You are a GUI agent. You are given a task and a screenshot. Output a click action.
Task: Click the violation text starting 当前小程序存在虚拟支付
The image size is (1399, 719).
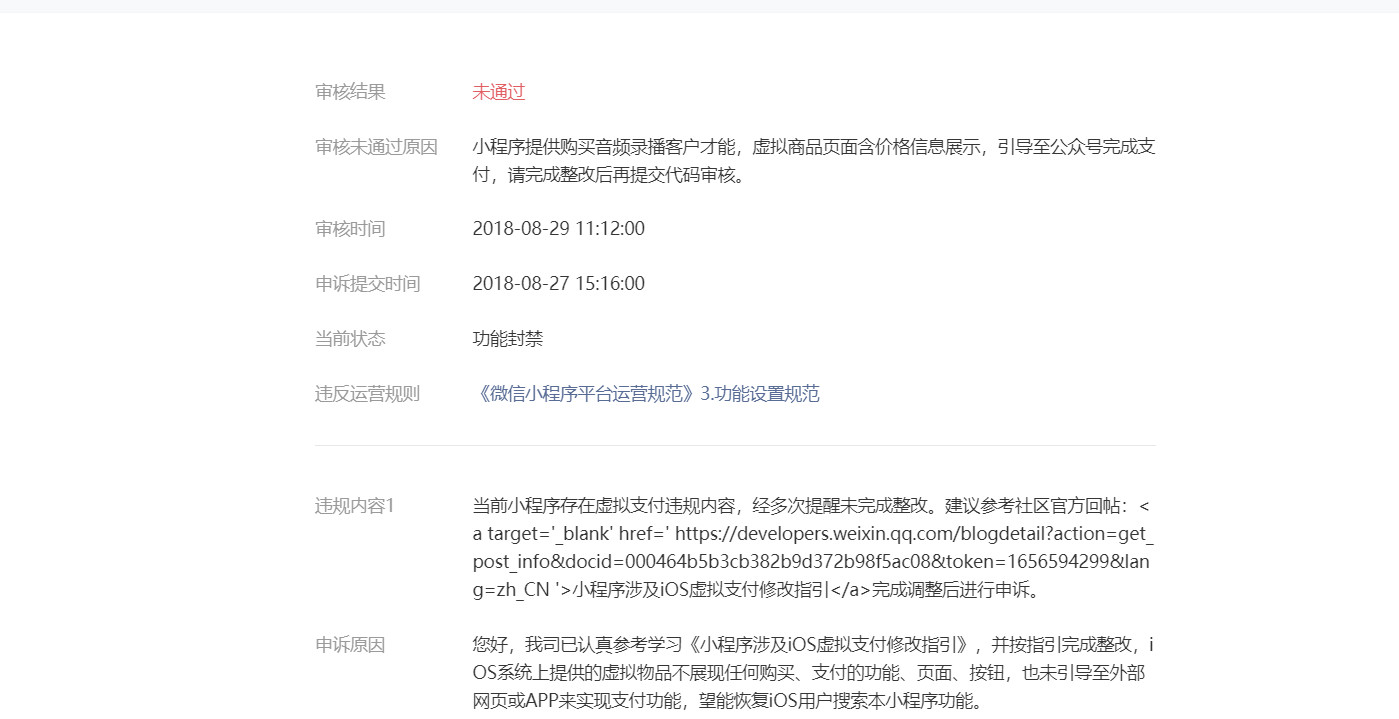tap(814, 548)
